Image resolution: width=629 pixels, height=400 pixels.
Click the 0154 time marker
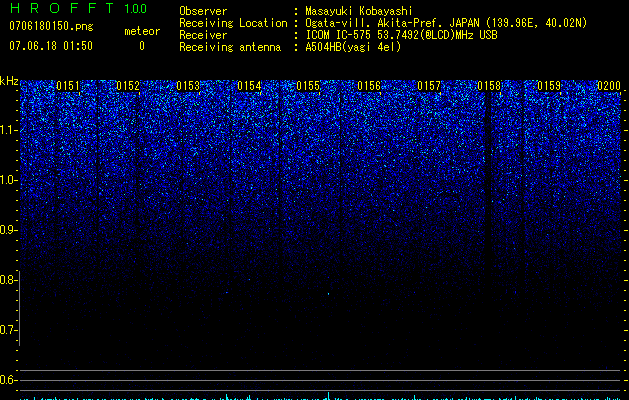click(249, 86)
